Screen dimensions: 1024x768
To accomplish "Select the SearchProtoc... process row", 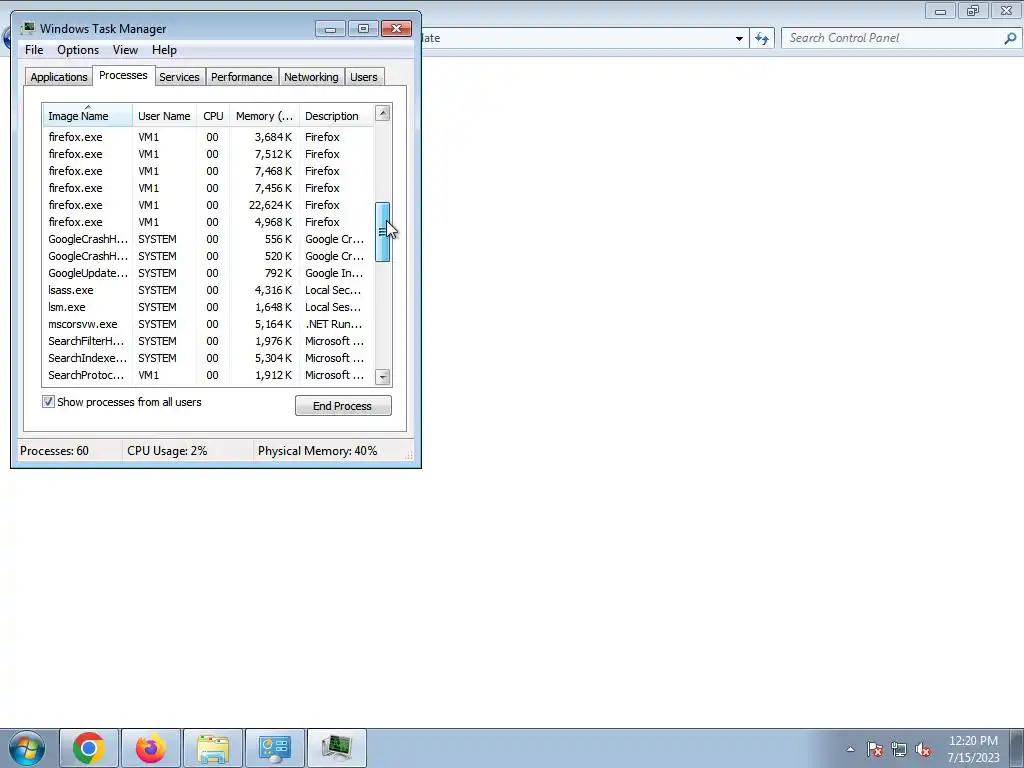I will click(208, 375).
